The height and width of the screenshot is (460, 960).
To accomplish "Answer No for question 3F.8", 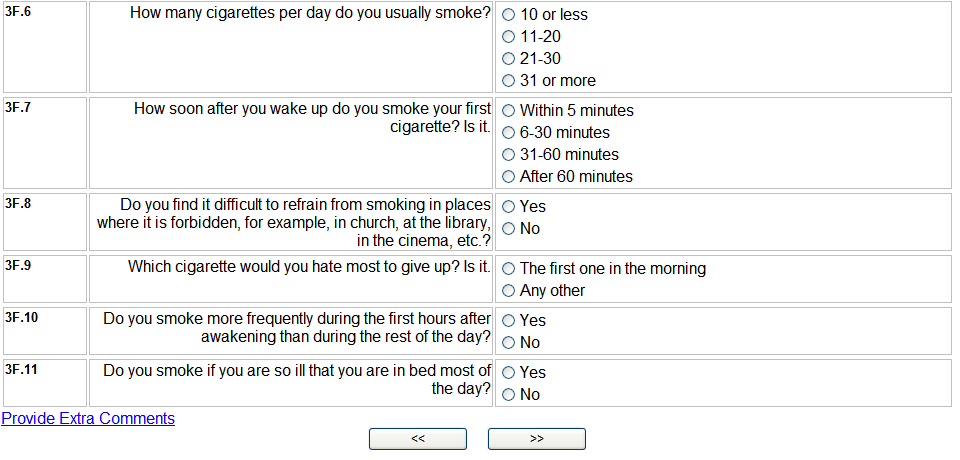I will [508, 229].
